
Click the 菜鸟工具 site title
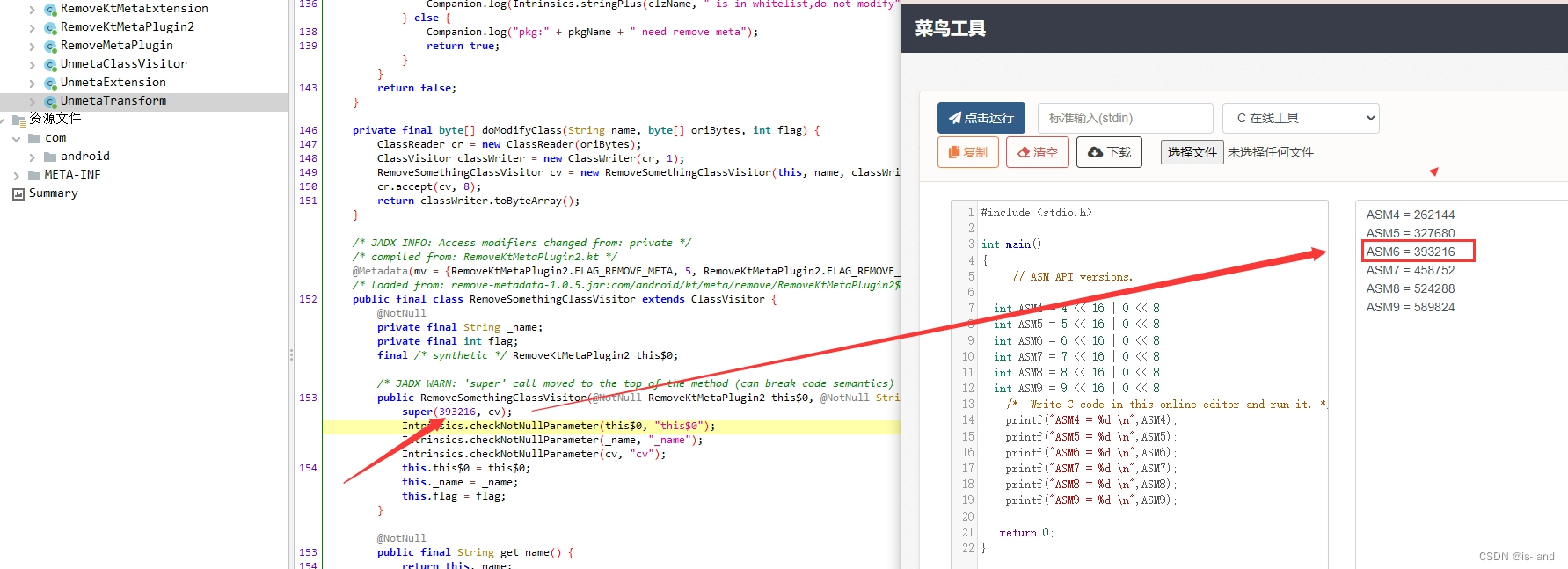coord(950,29)
